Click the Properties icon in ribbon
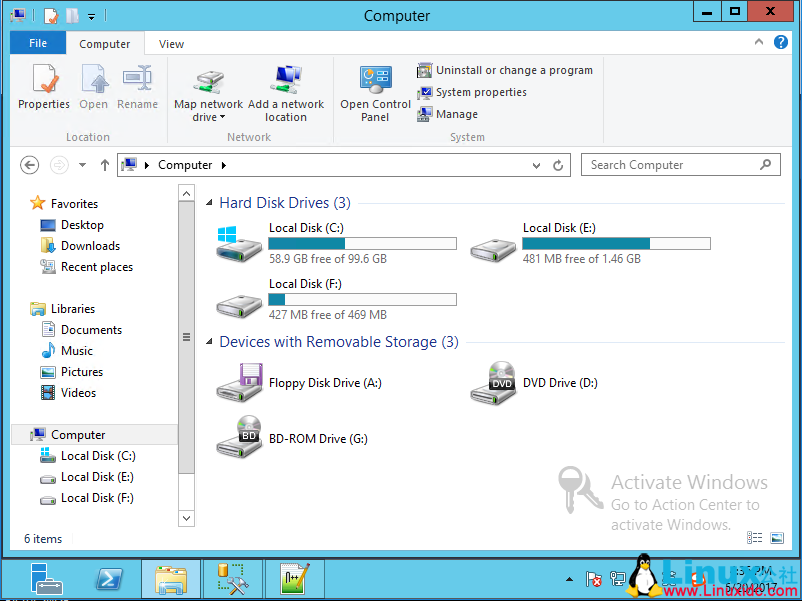 click(44, 81)
